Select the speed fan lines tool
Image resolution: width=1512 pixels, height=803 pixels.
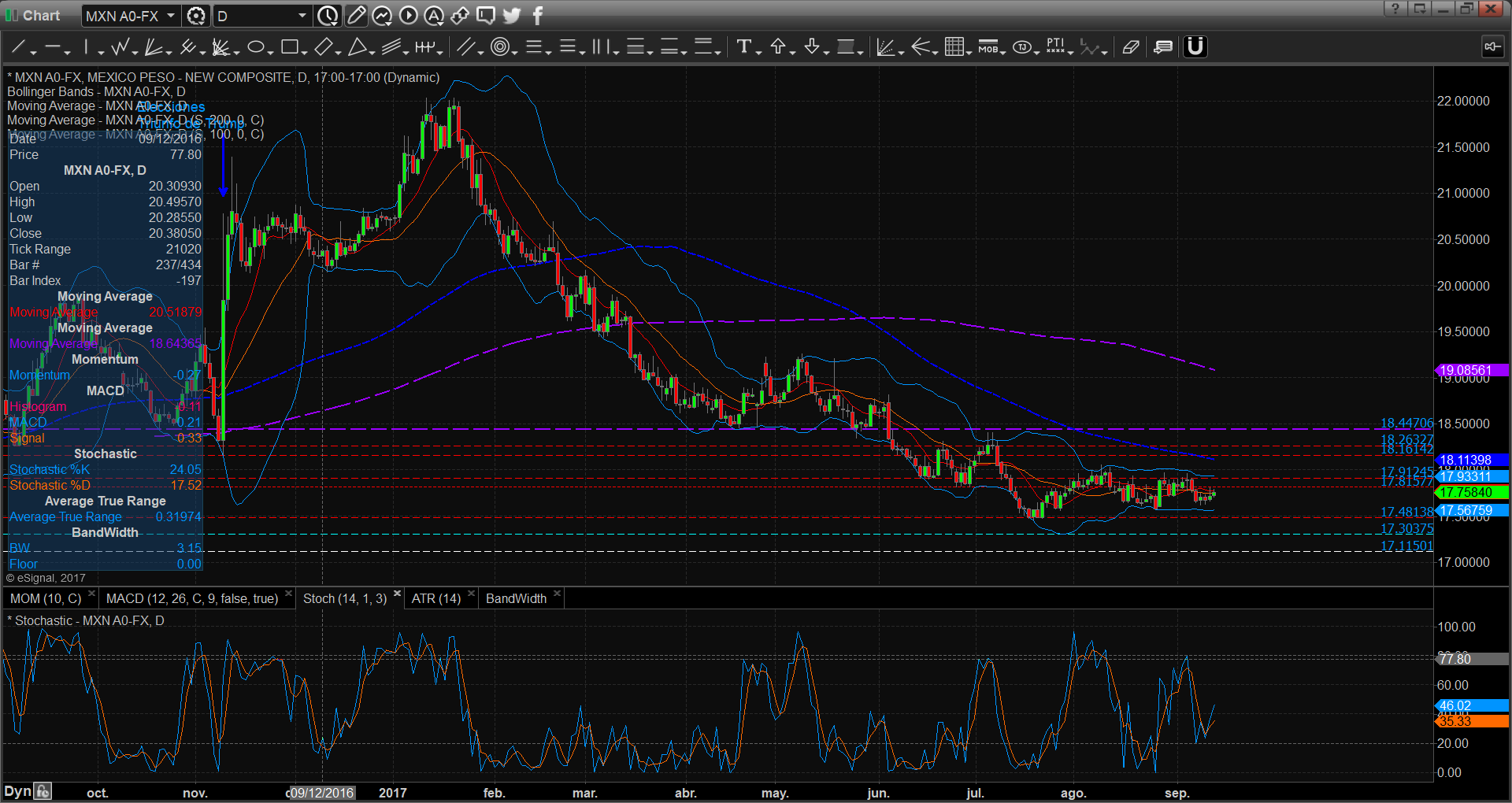[x=154, y=47]
